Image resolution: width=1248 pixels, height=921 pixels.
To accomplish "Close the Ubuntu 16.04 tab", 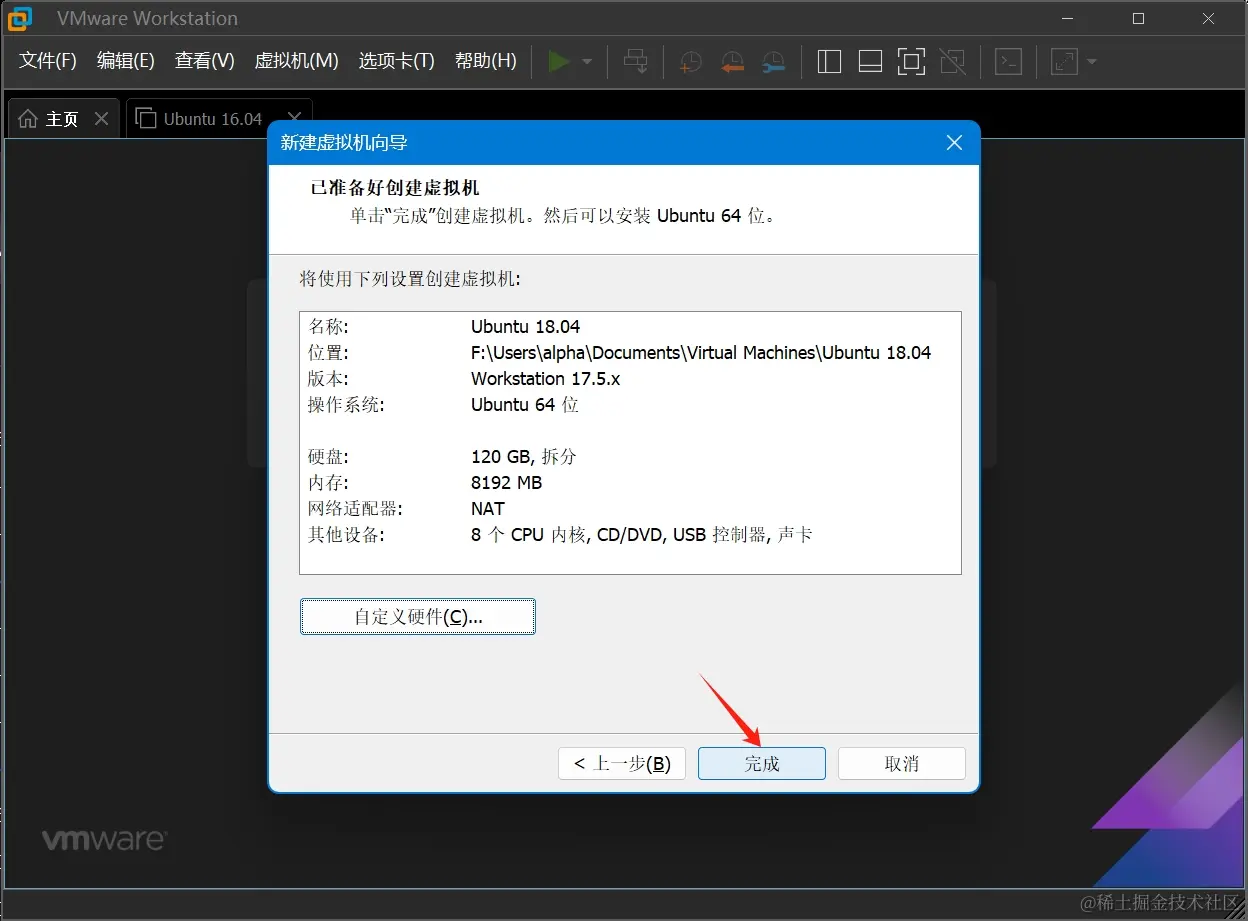I will click(x=294, y=118).
